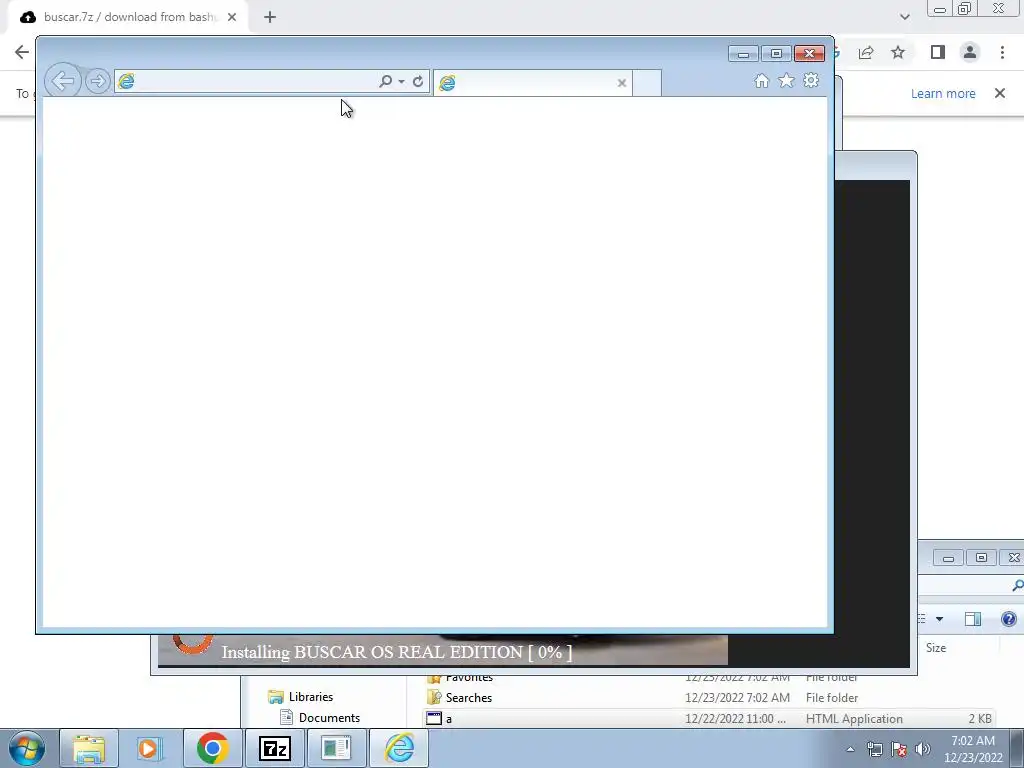This screenshot has height=768, width=1024.
Task: Dismiss the Chrome infobar
Action: (x=1000, y=93)
